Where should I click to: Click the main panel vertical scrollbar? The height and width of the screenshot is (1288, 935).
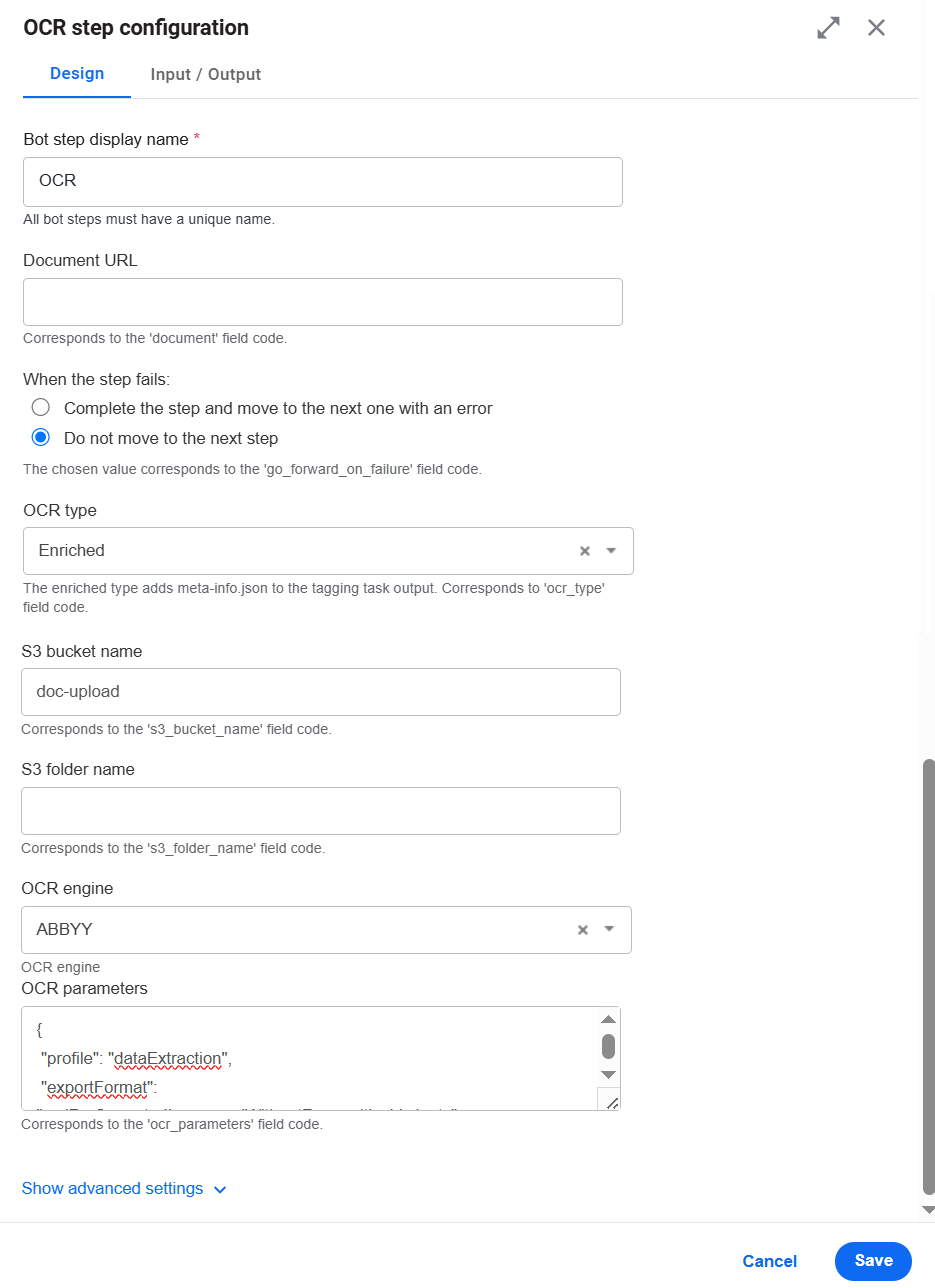(x=928, y=977)
